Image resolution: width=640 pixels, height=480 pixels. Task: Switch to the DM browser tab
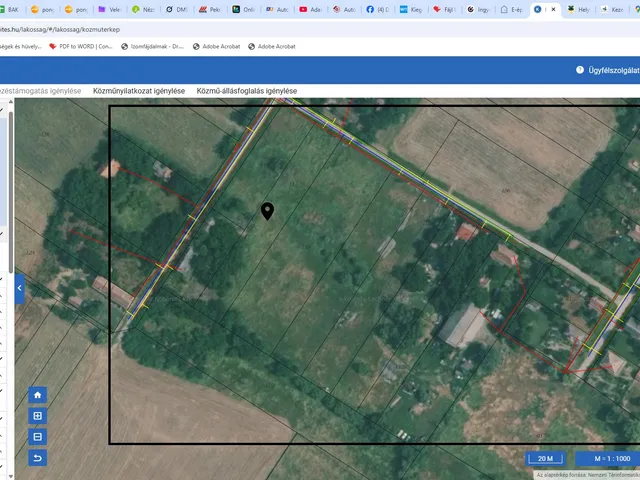point(176,9)
